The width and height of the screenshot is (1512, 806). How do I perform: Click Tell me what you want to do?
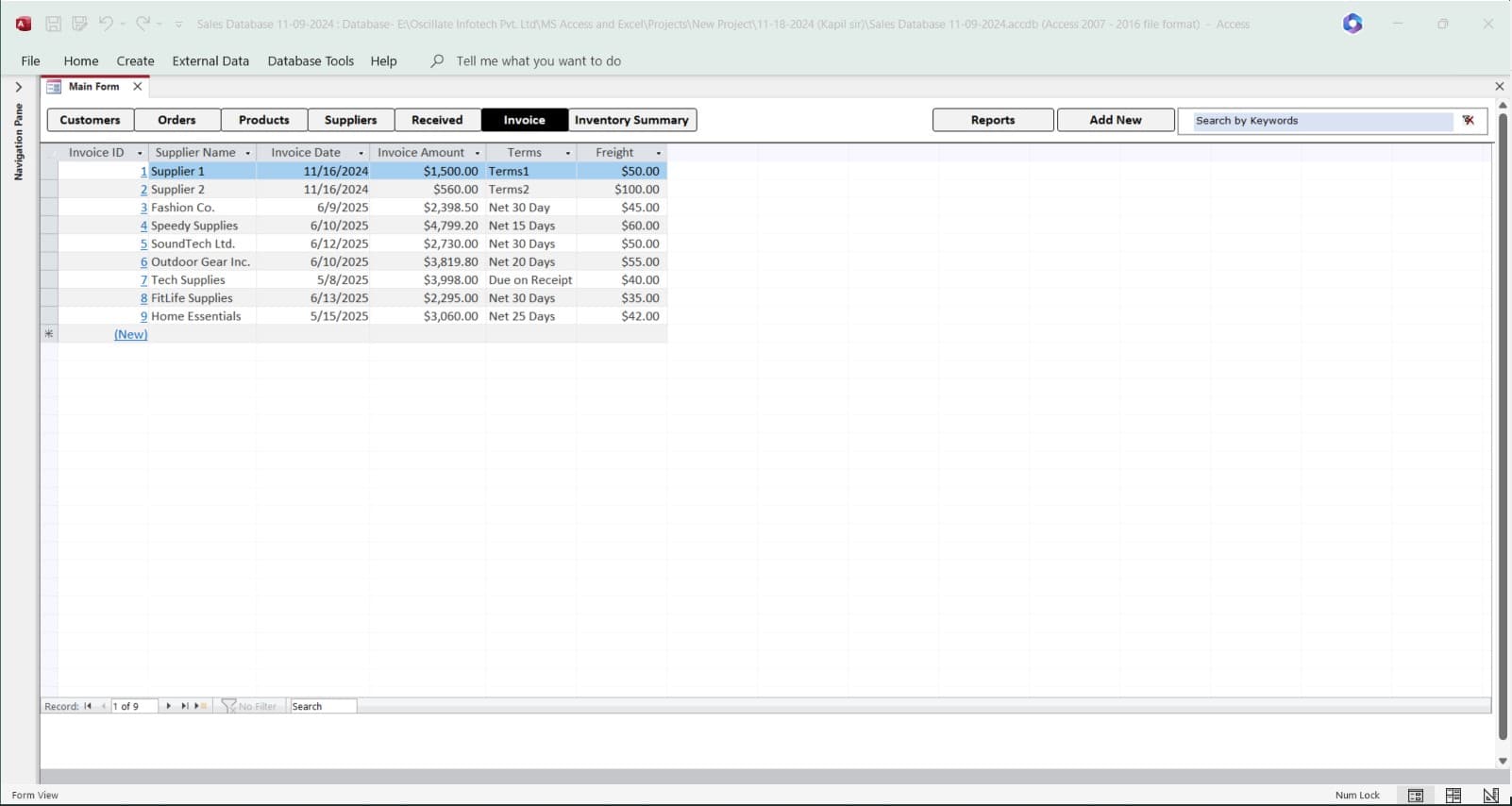point(538,60)
